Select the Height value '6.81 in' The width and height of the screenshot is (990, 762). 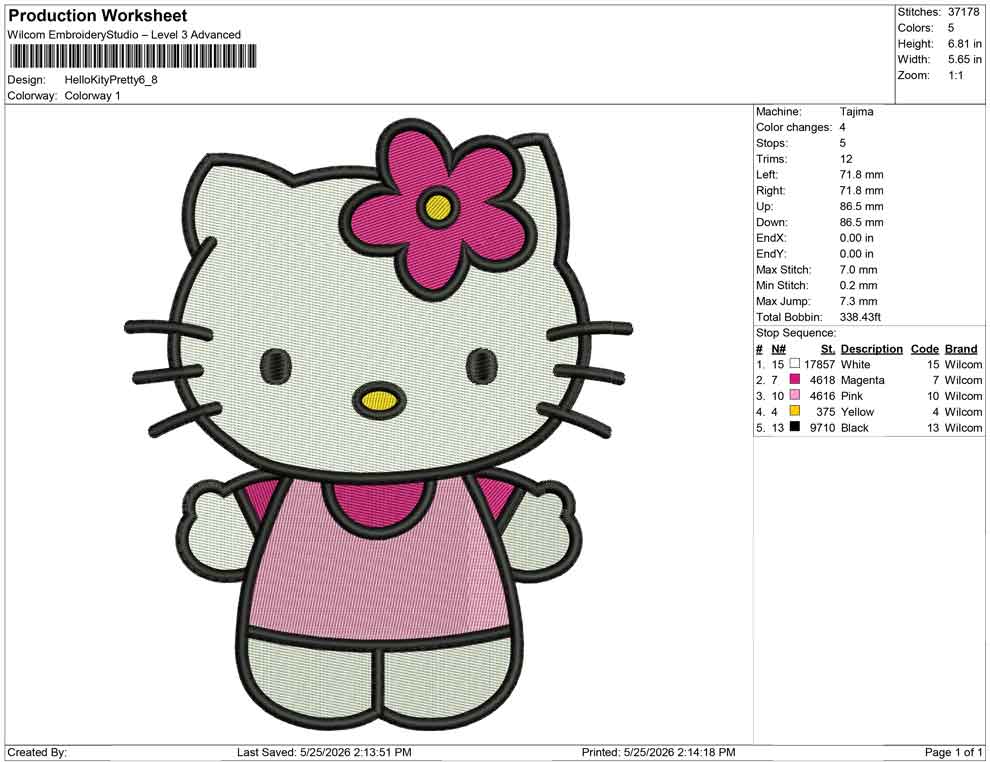[x=965, y=44]
